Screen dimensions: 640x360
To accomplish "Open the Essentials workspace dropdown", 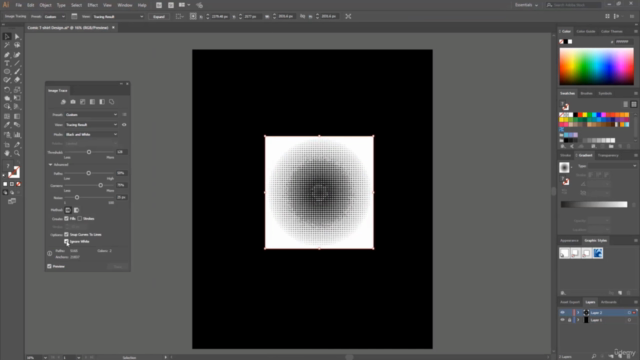I will tap(526, 5).
